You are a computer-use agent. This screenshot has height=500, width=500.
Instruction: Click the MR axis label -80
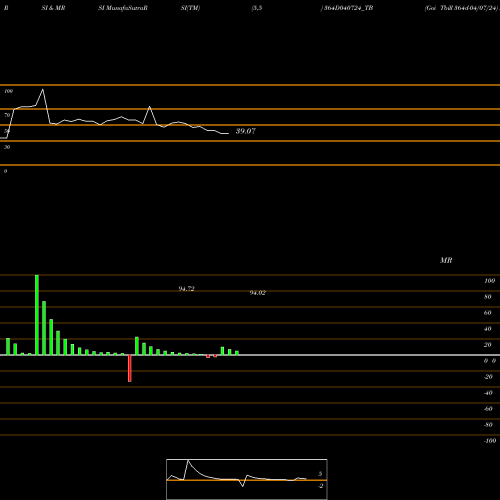(488, 425)
